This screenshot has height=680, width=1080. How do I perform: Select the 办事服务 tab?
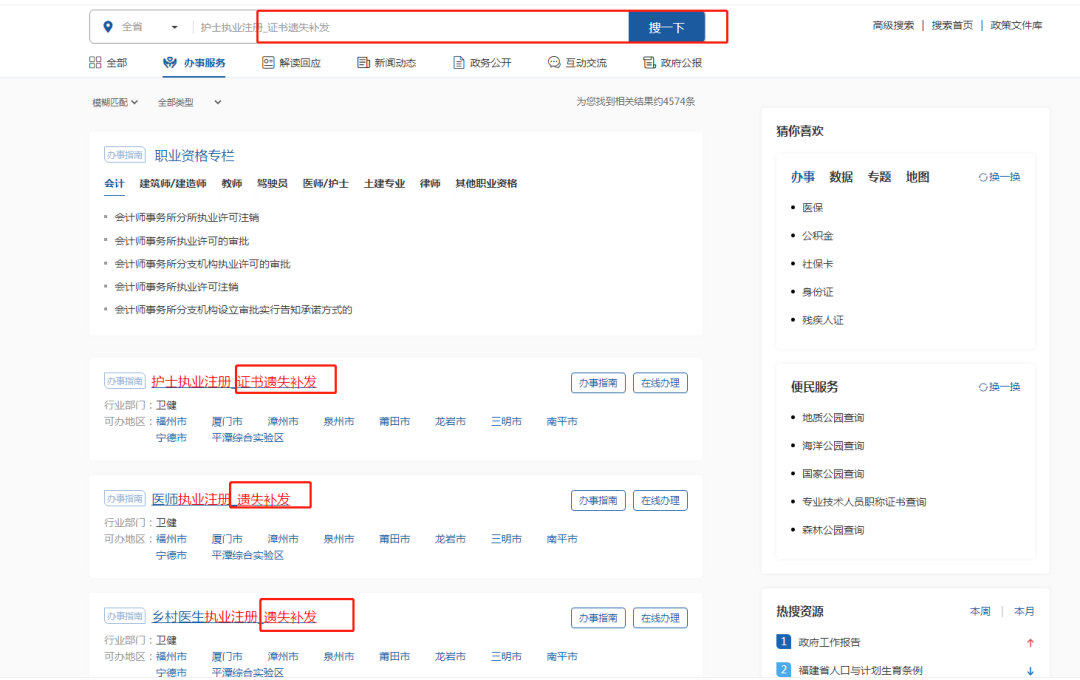pyautogui.click(x=194, y=63)
